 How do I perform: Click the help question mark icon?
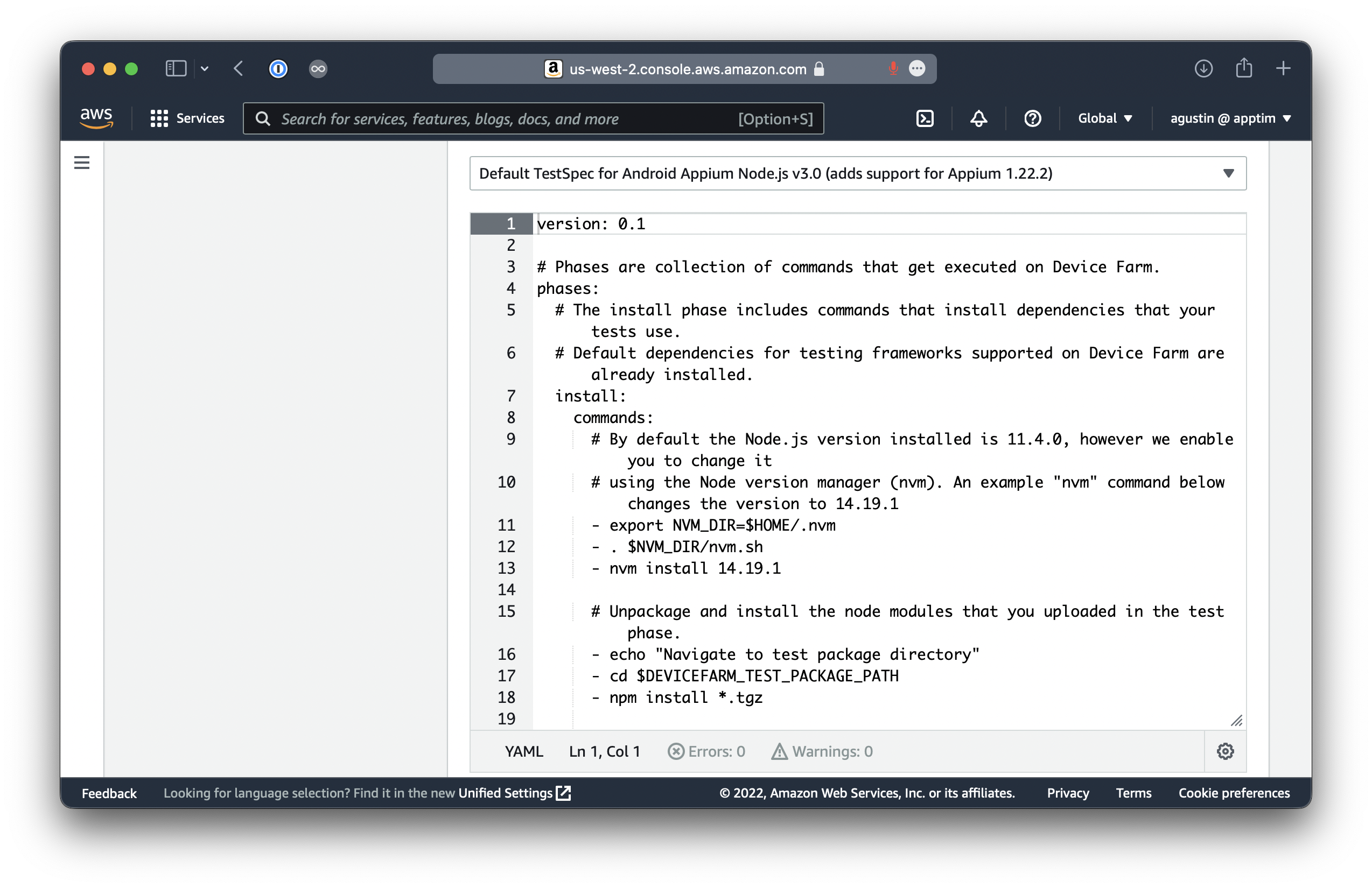pos(1032,118)
